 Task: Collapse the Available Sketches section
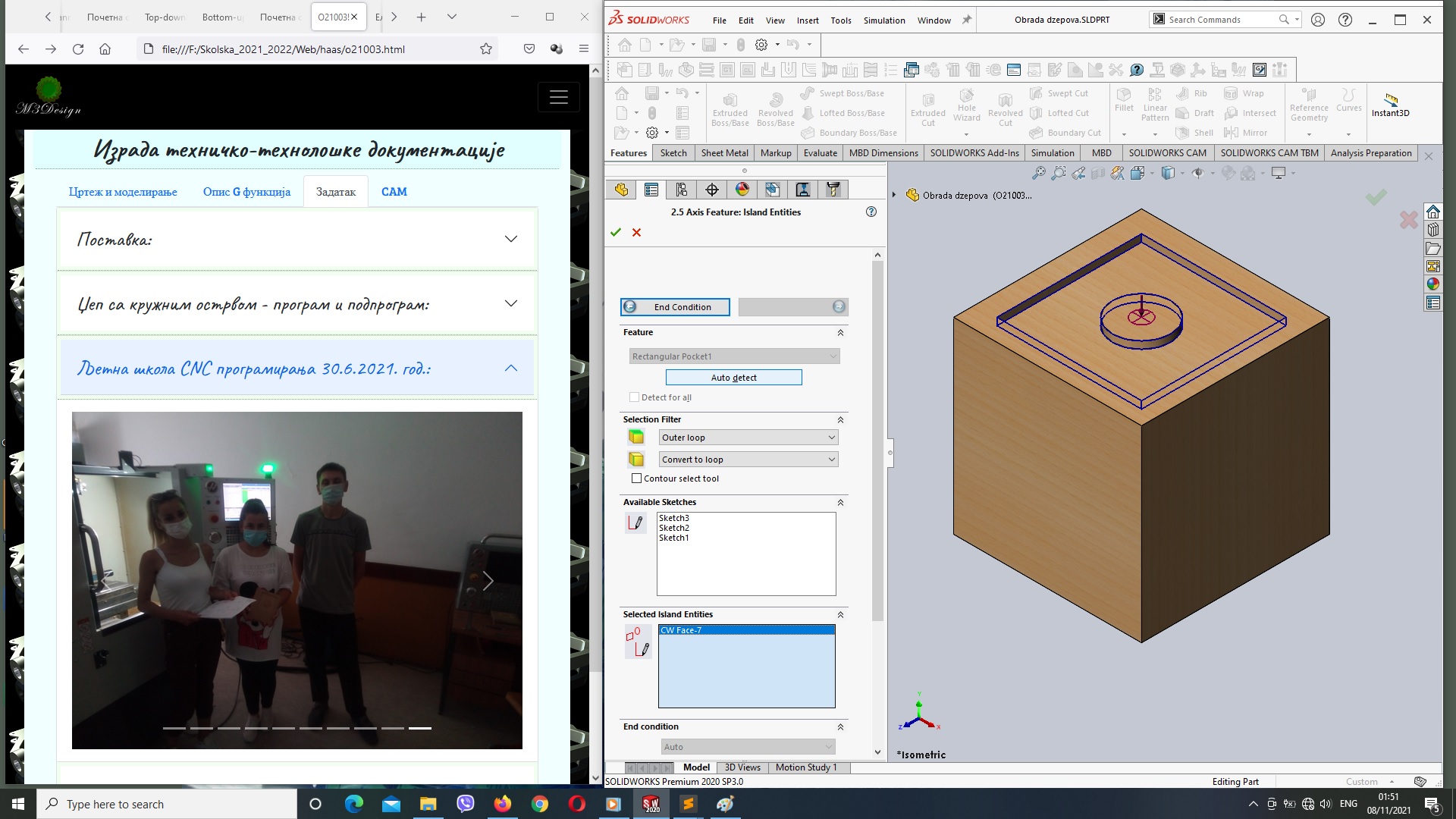pos(840,503)
